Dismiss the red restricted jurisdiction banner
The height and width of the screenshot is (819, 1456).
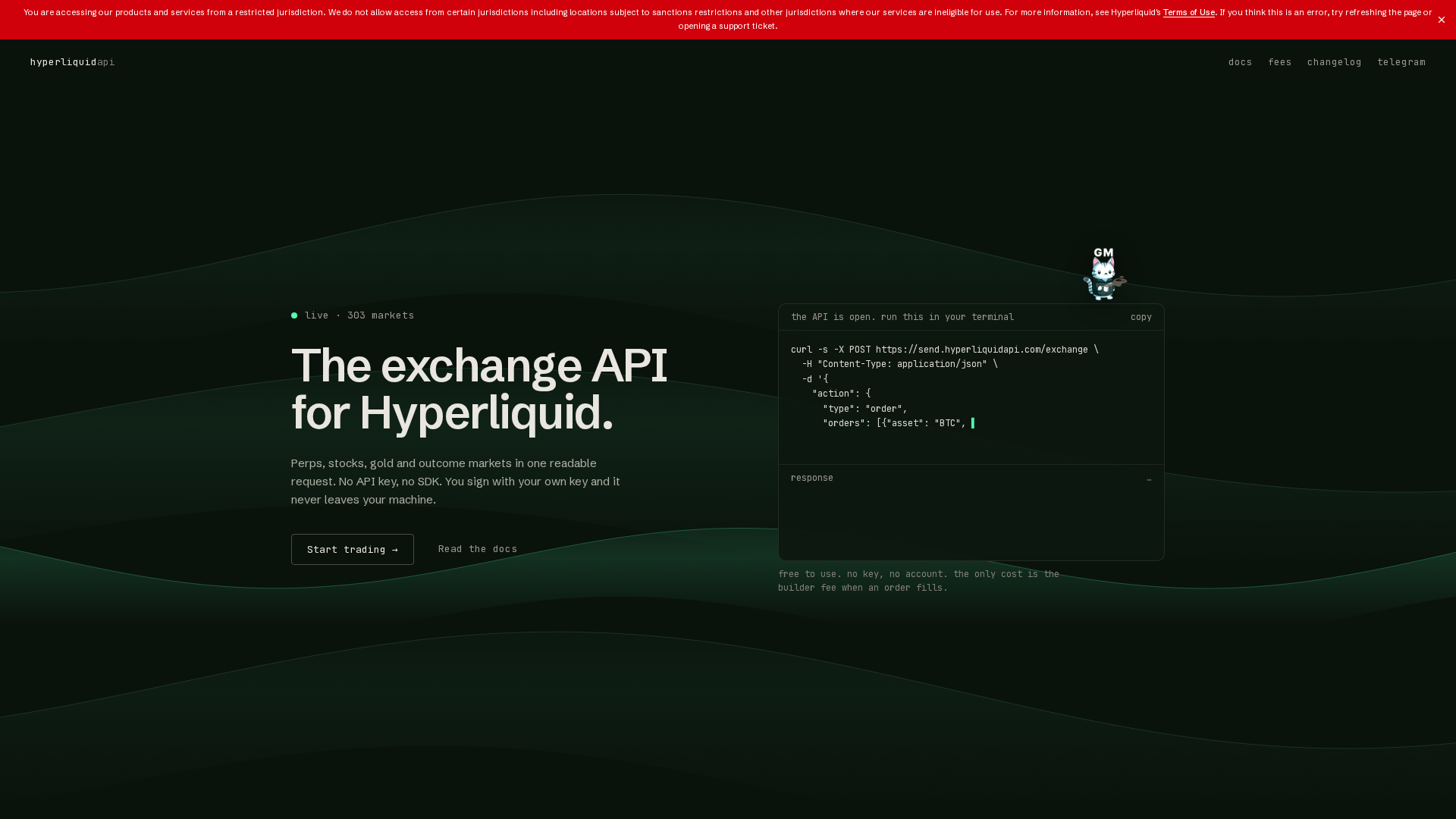[x=1441, y=20]
